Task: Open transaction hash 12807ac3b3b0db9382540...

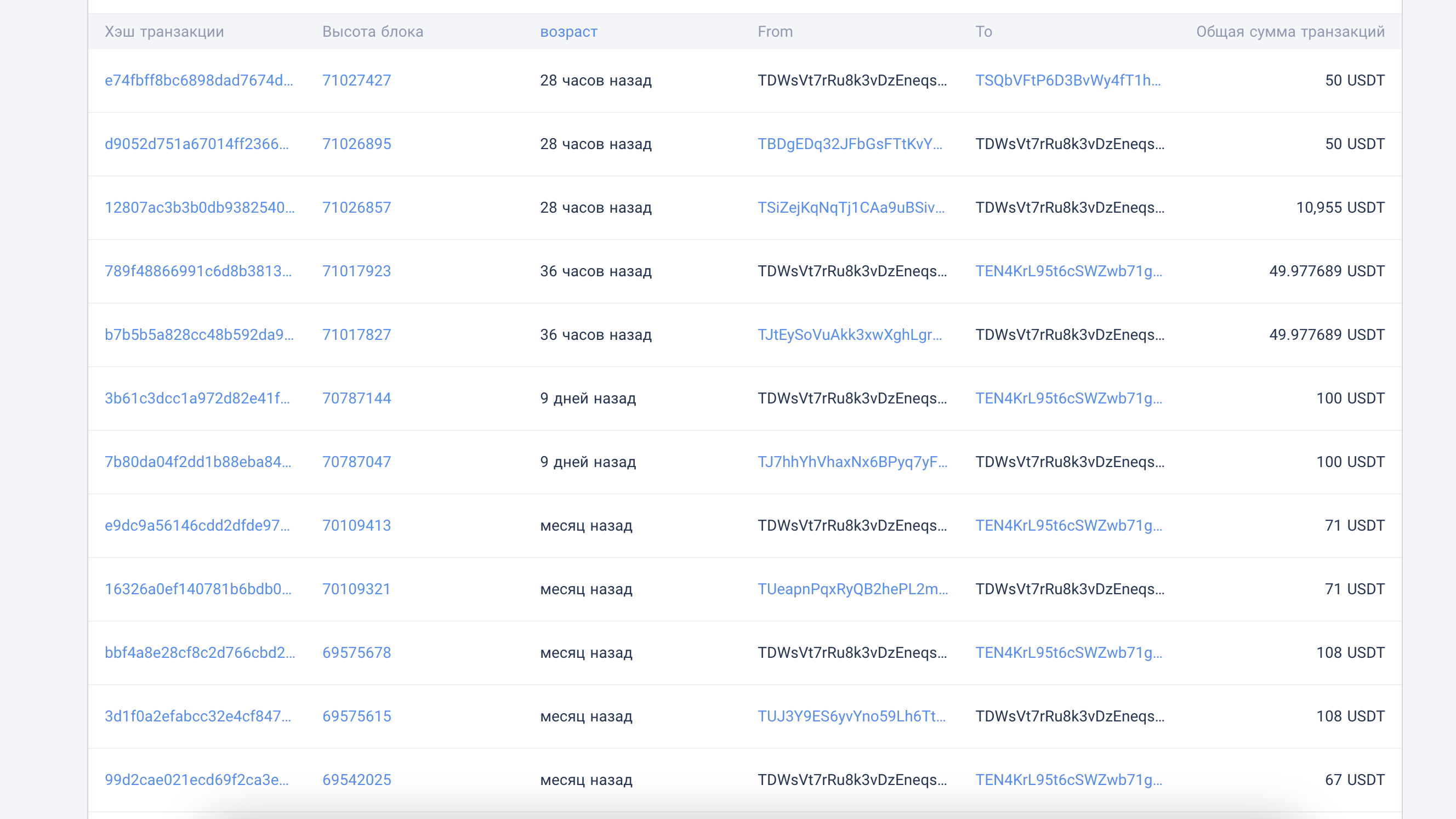Action: (x=200, y=207)
